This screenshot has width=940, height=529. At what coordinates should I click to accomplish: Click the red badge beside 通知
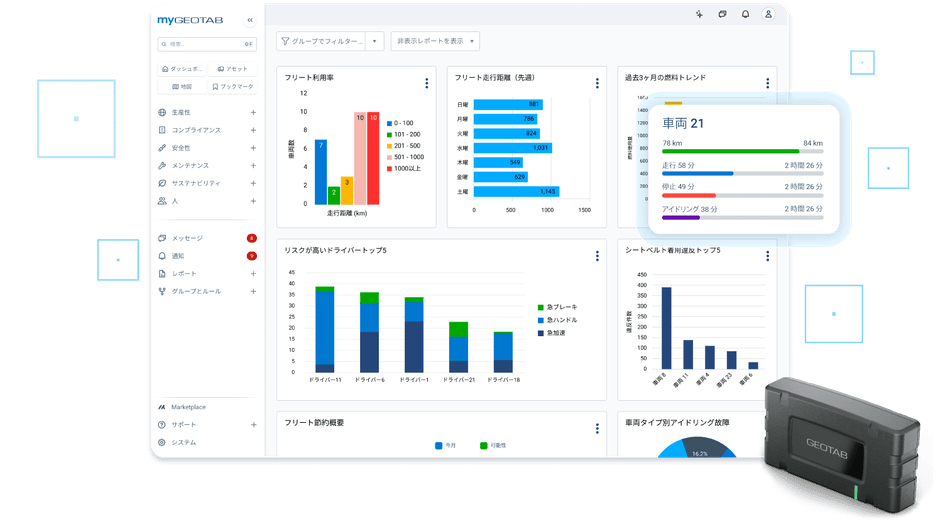click(x=252, y=256)
